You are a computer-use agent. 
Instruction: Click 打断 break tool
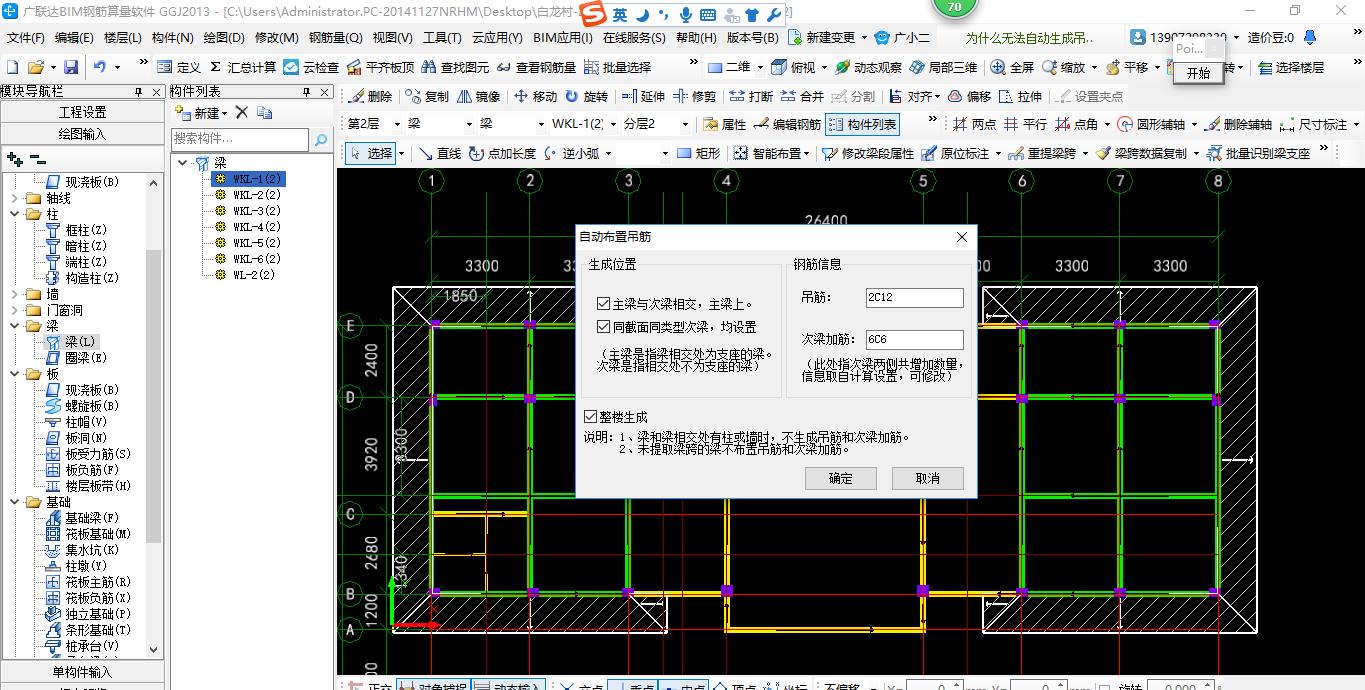tap(750, 96)
